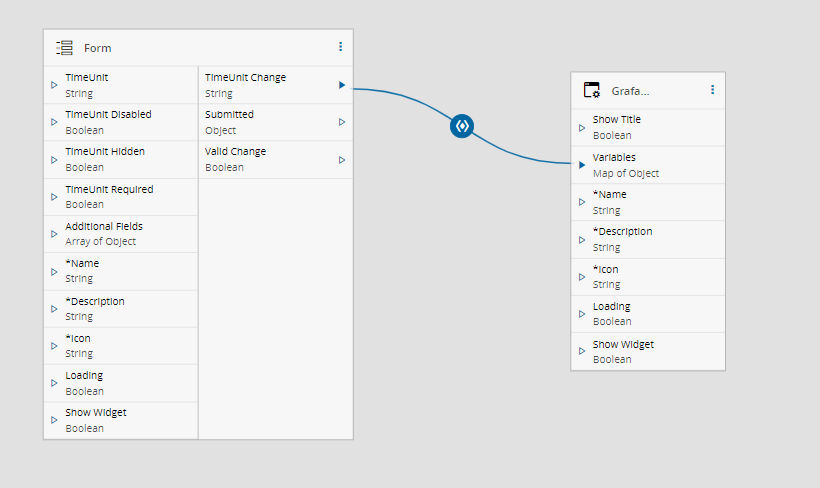Click the Valid Change output port arrow
The width and height of the screenshot is (820, 488).
tap(342, 159)
